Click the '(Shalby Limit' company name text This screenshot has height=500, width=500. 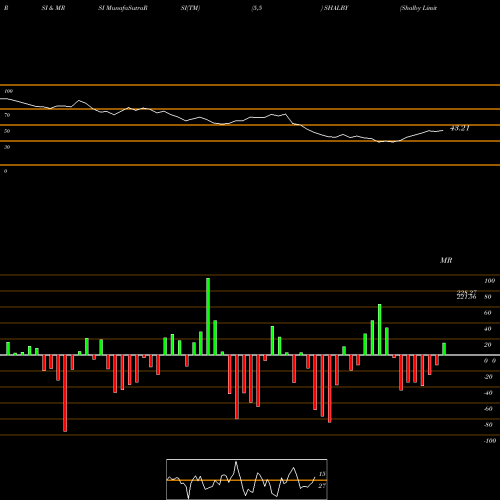(x=418, y=8)
